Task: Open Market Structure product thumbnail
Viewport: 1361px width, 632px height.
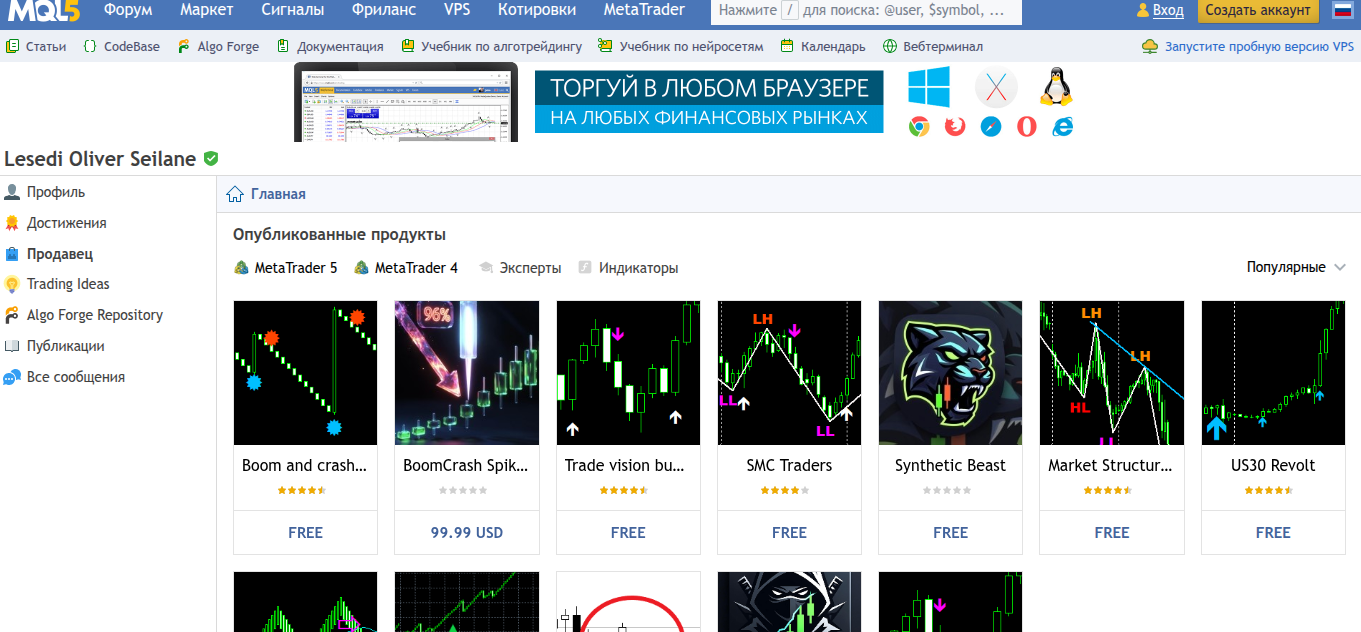Action: (1112, 373)
